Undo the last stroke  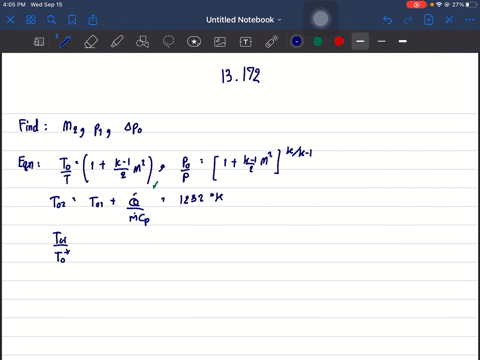[x=387, y=20]
